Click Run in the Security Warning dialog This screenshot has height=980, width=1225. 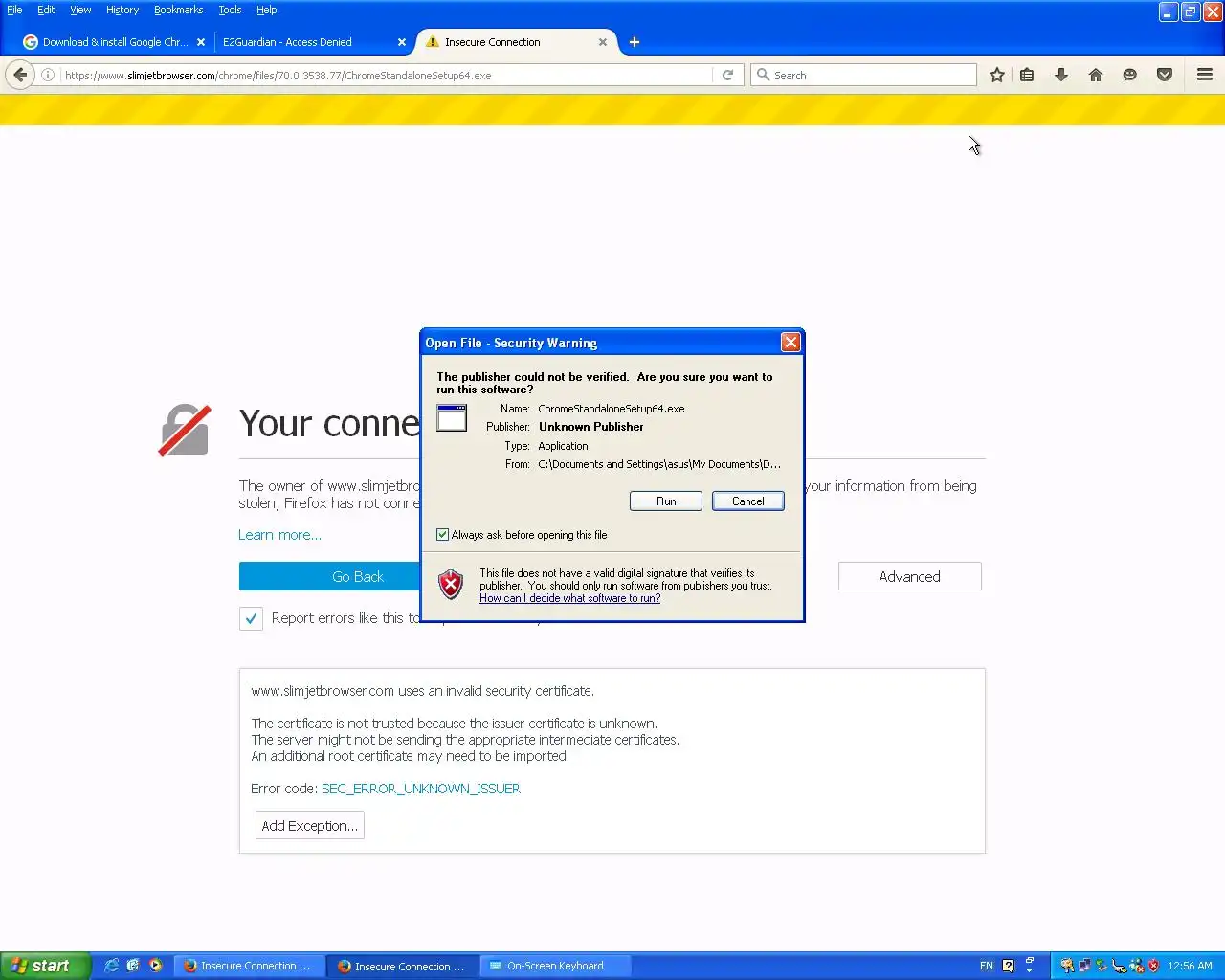[x=666, y=501]
